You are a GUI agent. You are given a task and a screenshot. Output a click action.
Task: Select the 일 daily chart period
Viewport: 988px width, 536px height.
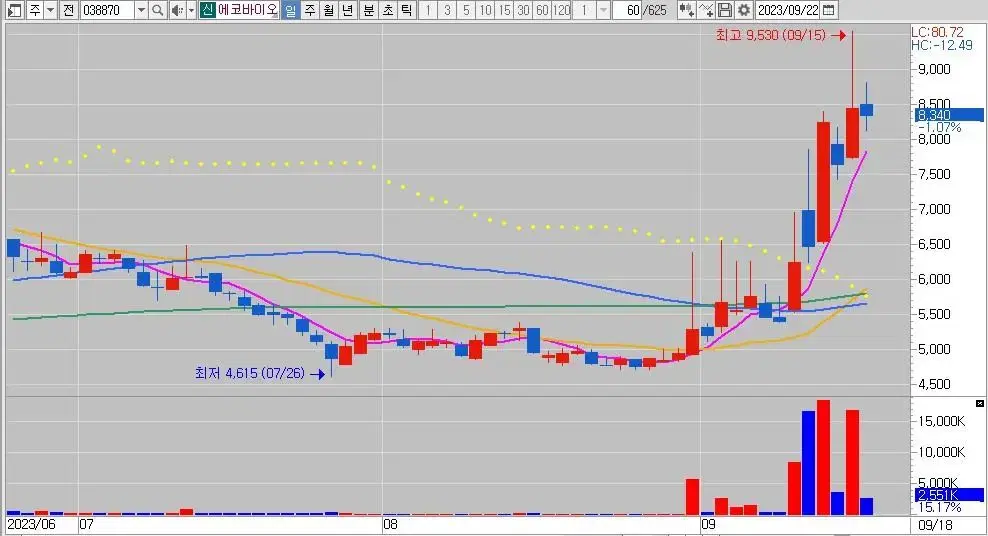pyautogui.click(x=290, y=10)
